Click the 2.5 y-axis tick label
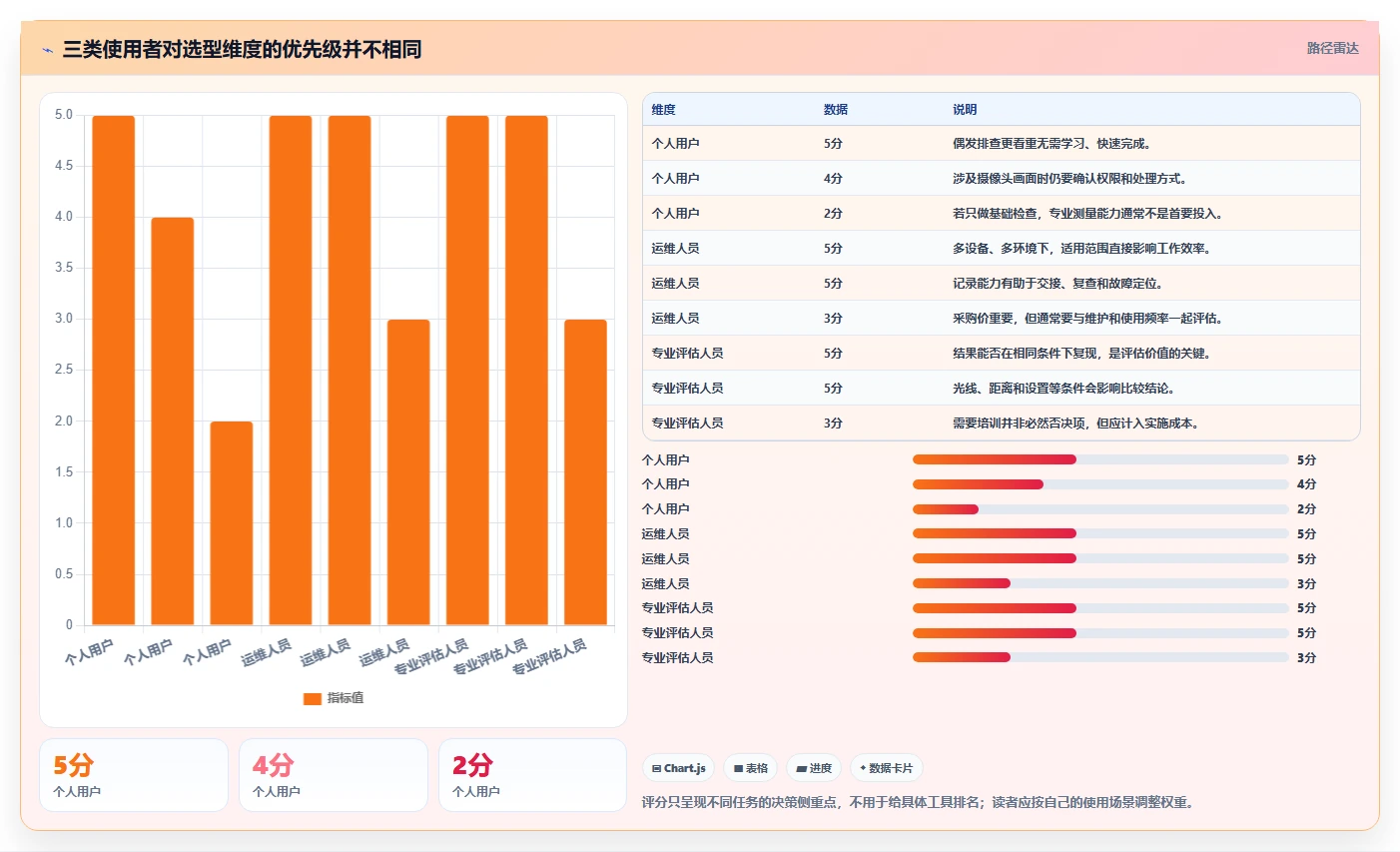Image resolution: width=1400 pixels, height=852 pixels. [64, 370]
